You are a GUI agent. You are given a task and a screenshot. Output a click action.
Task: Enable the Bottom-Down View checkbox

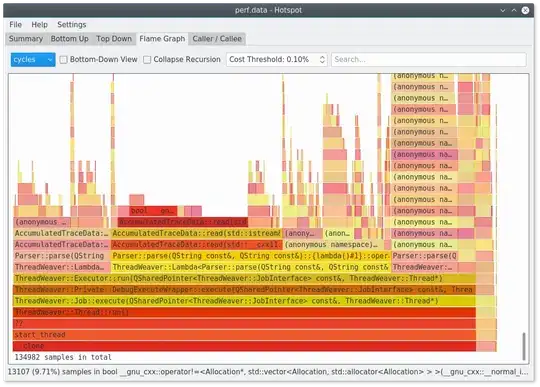(63, 60)
